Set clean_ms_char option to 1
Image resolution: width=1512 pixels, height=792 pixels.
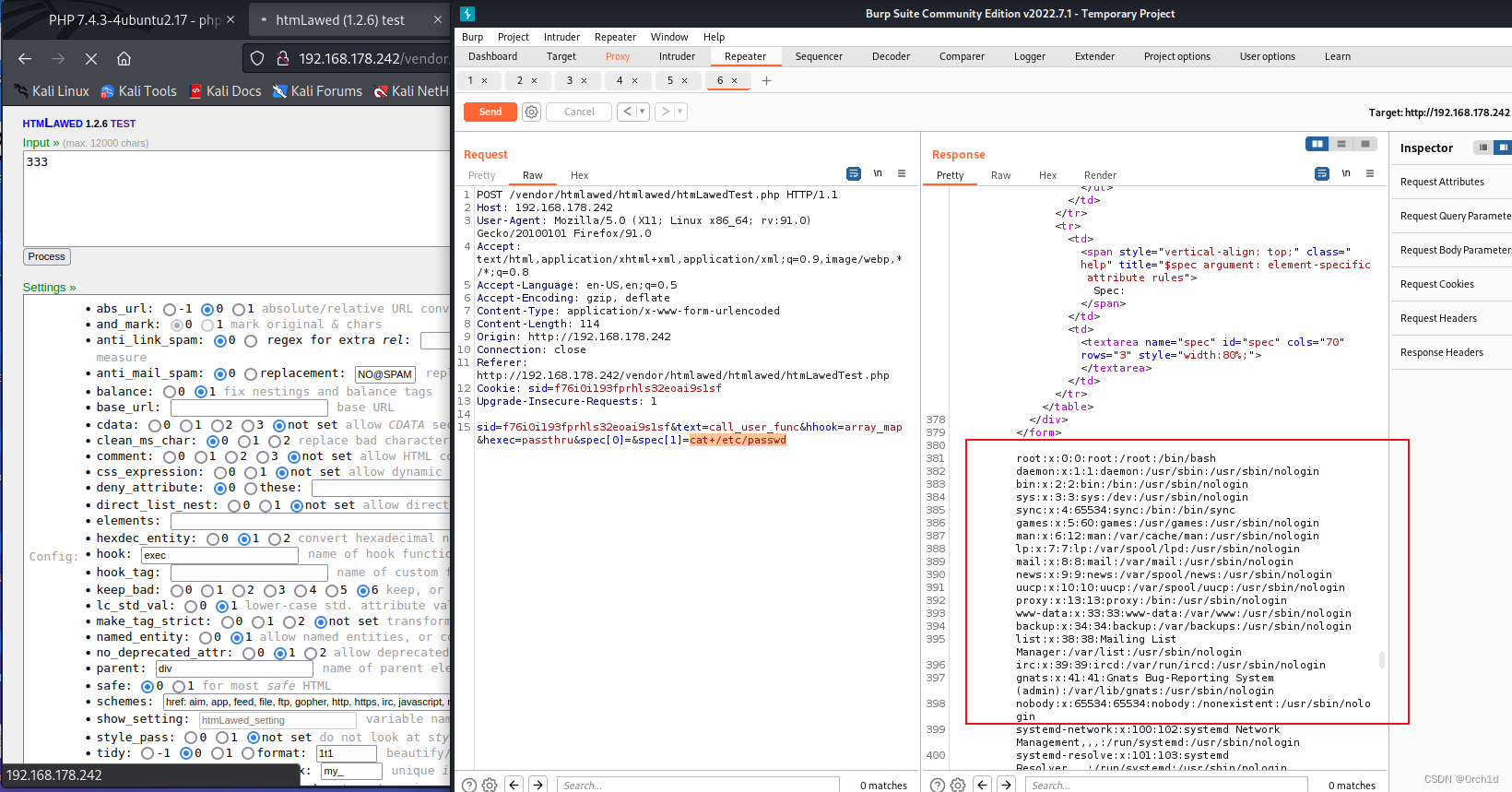[x=243, y=441]
